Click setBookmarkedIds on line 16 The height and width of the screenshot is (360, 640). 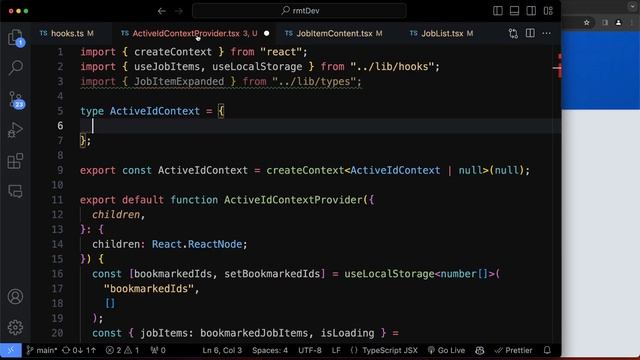[272, 274]
